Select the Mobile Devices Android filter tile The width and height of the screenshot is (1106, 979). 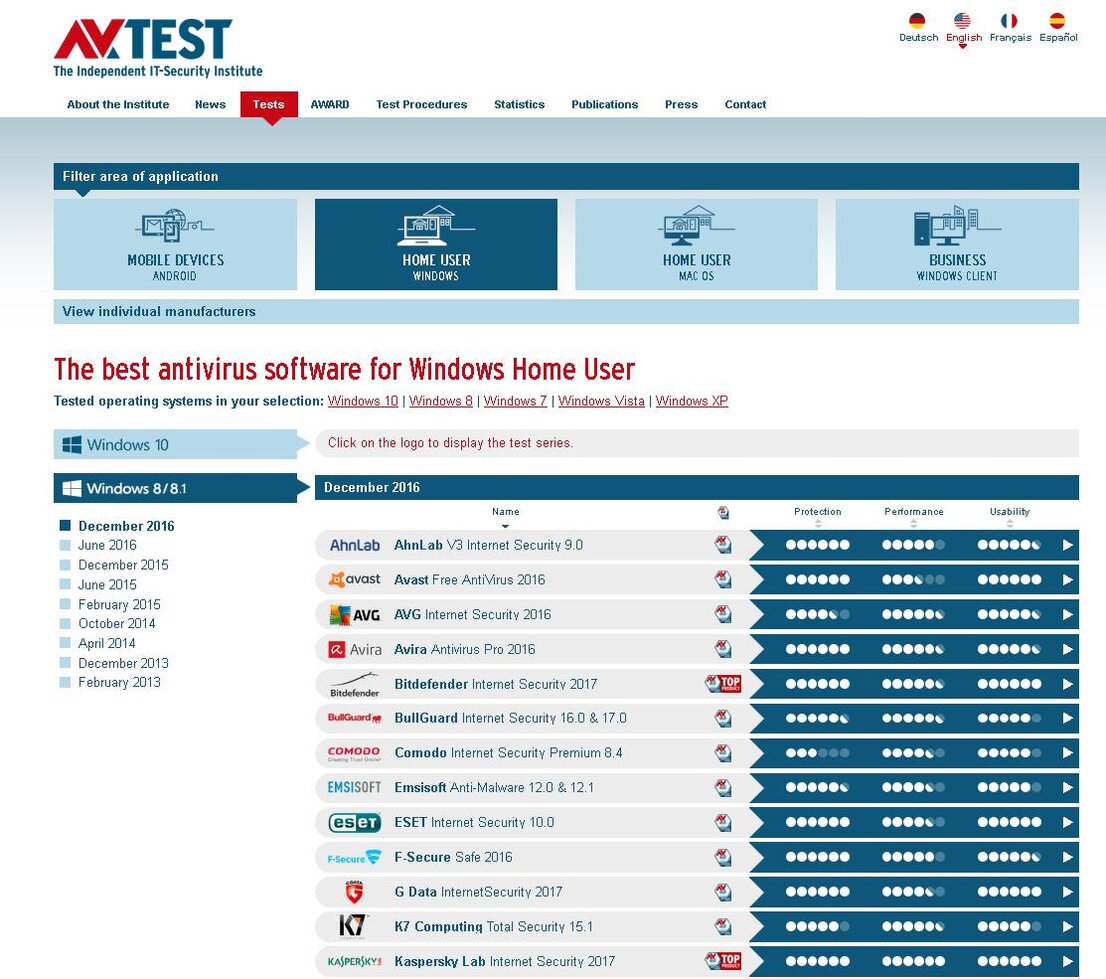[175, 244]
